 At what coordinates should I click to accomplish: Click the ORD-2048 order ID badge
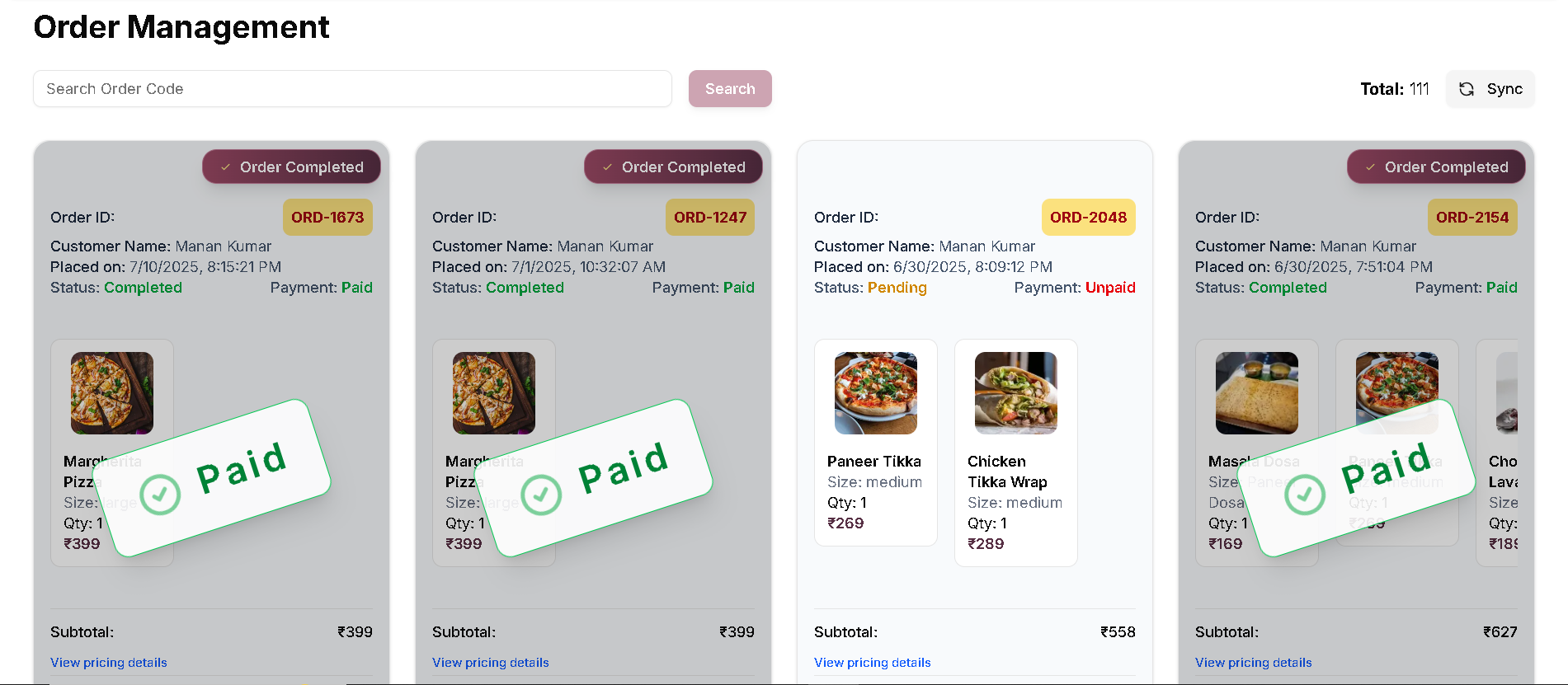click(1088, 218)
